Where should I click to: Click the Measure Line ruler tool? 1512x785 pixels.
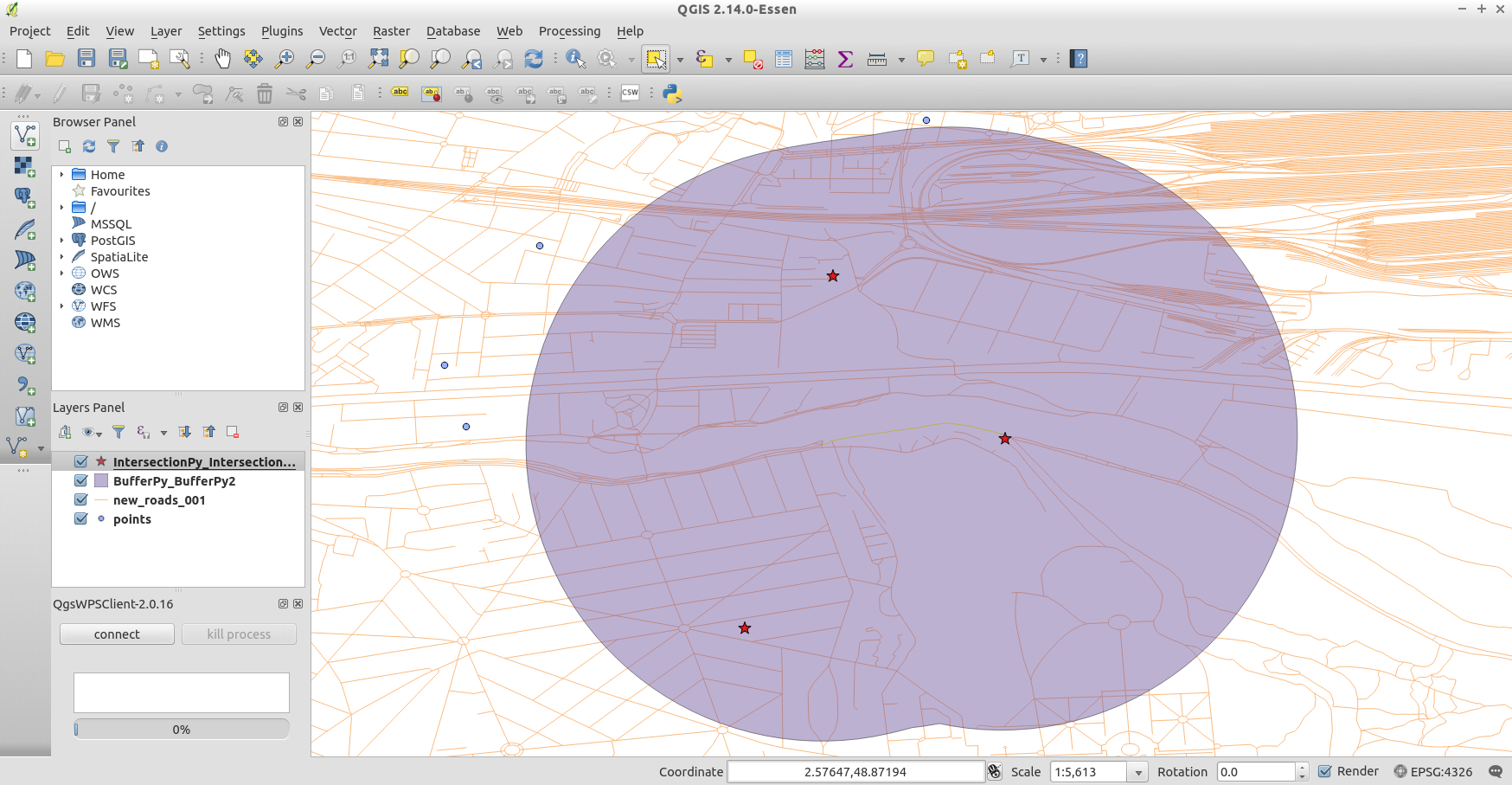(877, 59)
